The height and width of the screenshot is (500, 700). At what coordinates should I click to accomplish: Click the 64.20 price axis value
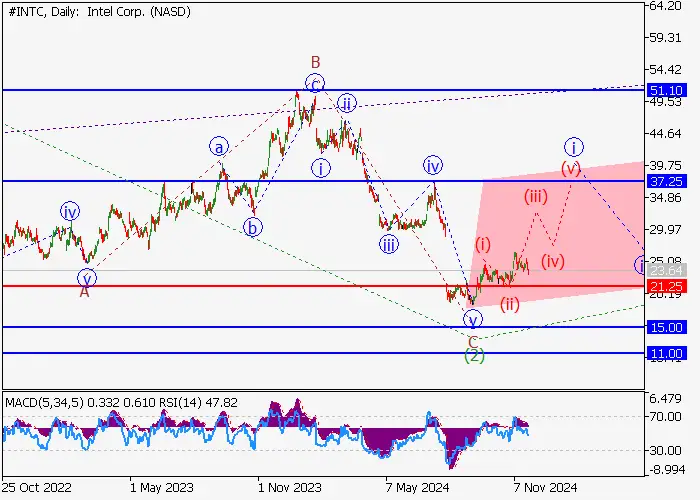coord(666,6)
